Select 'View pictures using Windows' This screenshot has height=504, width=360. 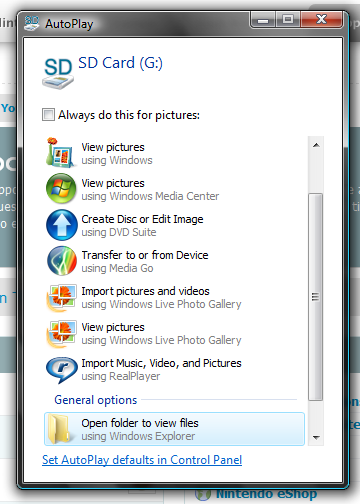pos(175,153)
